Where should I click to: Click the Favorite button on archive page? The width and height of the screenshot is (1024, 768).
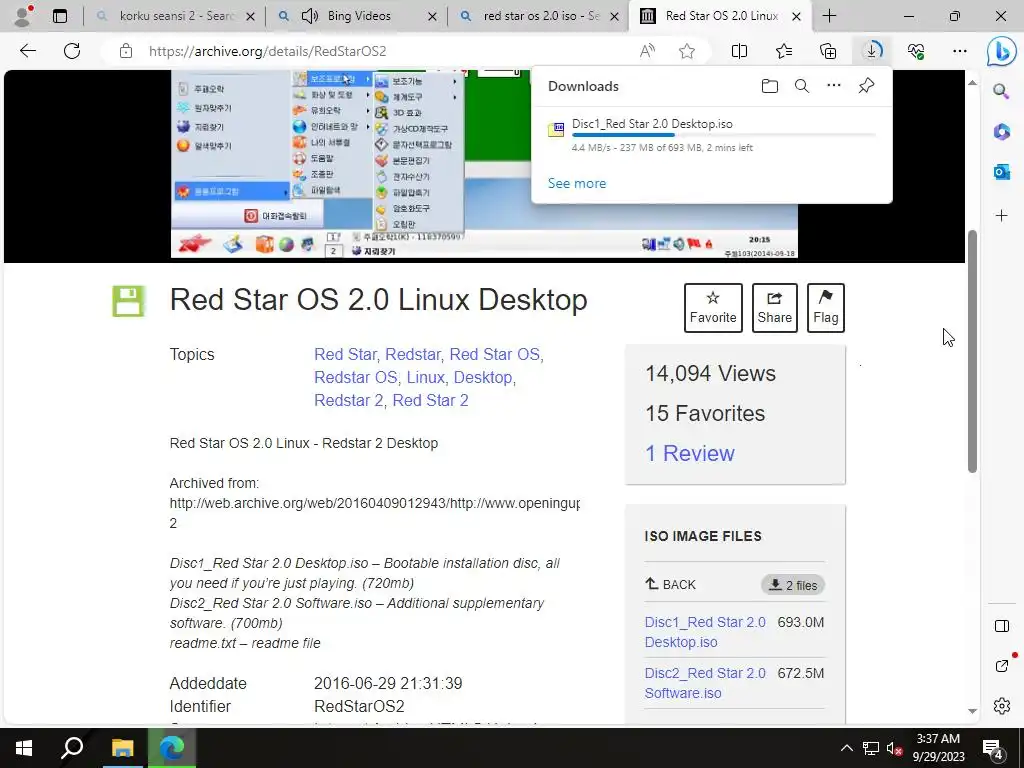point(712,308)
